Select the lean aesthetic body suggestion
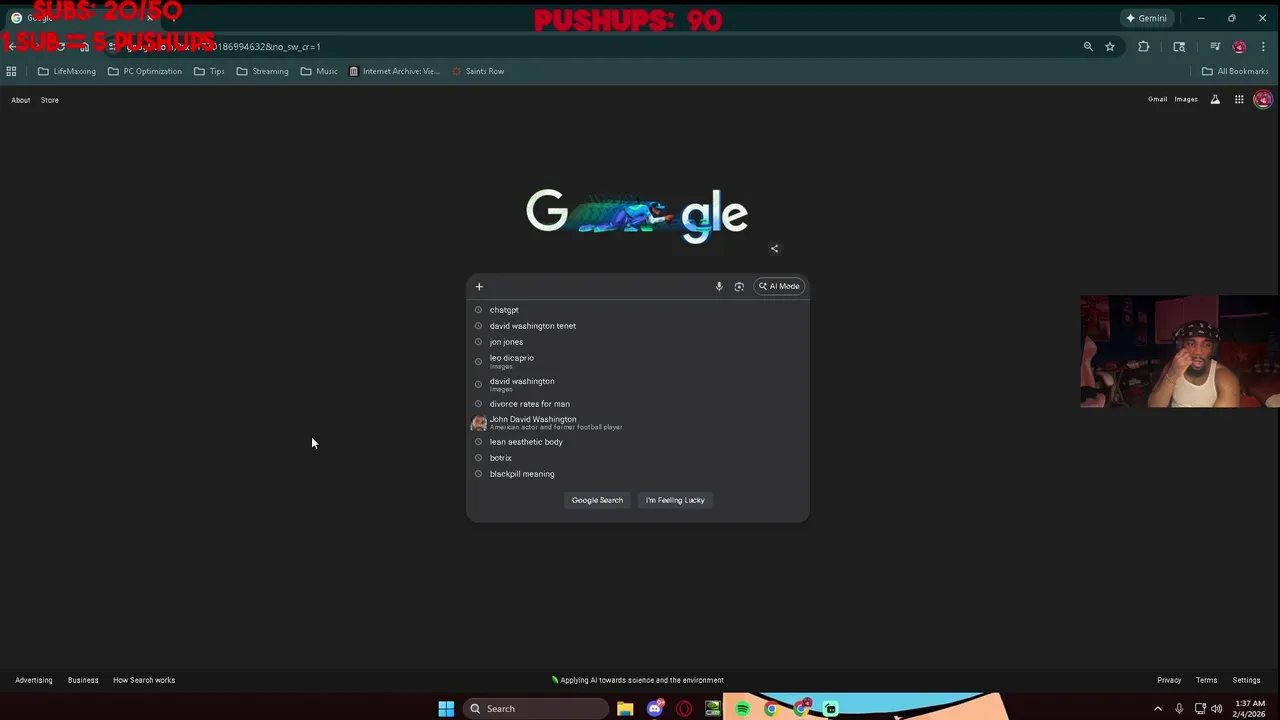 pyautogui.click(x=638, y=442)
